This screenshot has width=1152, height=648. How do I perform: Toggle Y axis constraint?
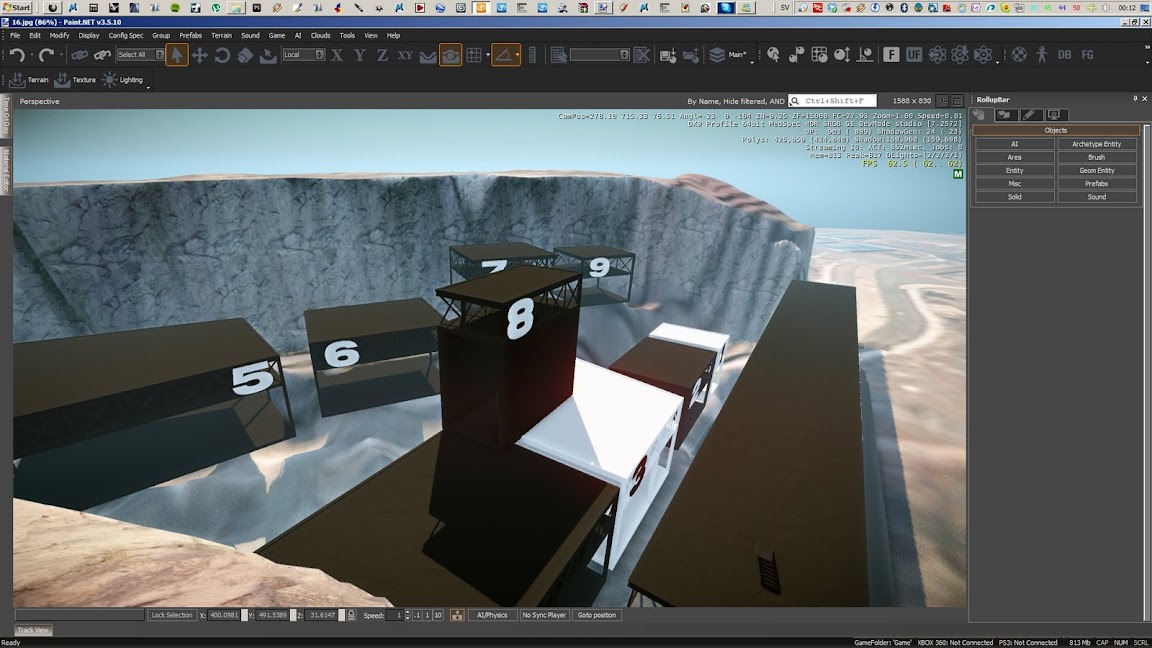(x=359, y=55)
